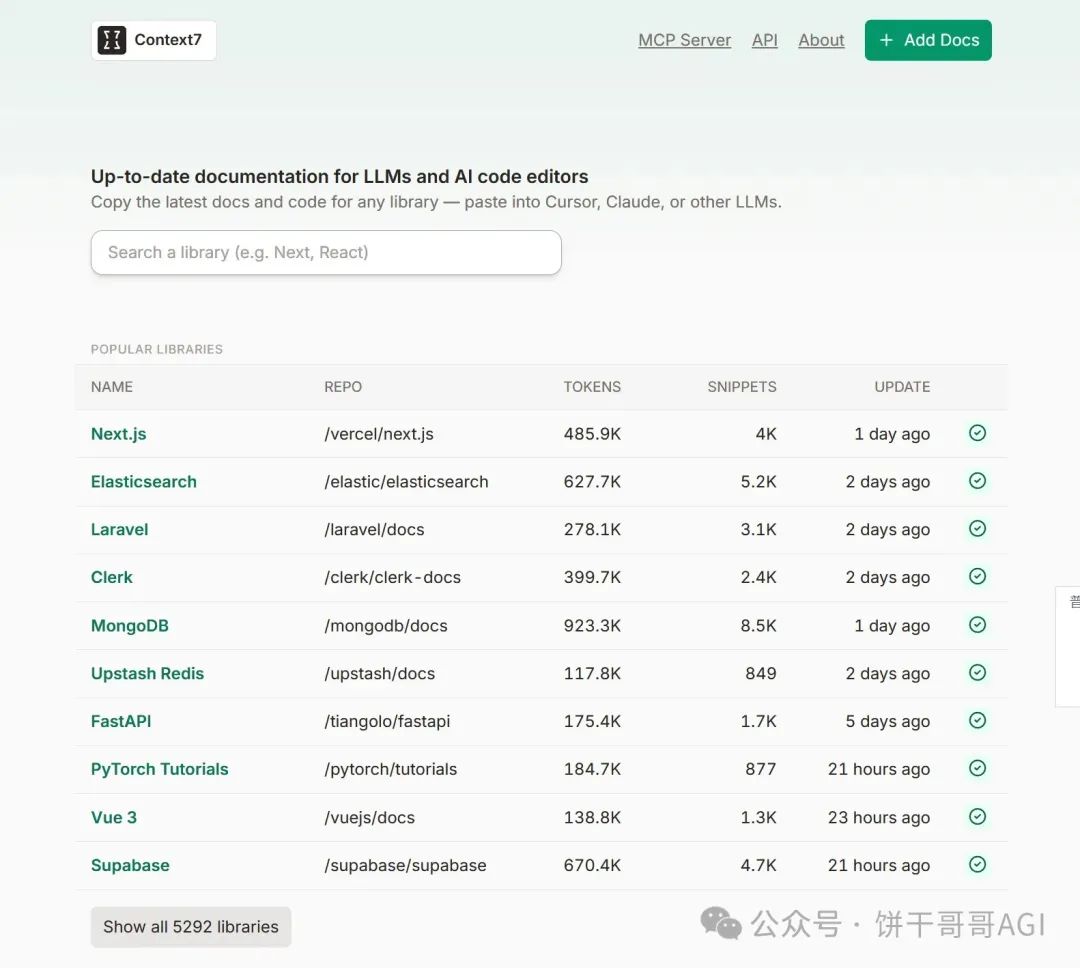Click the check status icon for Vue 3
The width and height of the screenshot is (1080, 968).
[x=977, y=816]
